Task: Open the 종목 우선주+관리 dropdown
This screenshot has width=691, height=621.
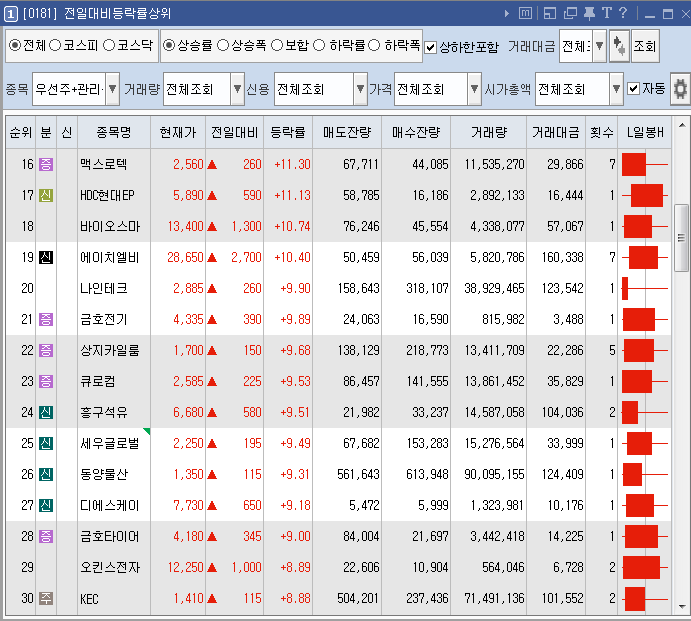Action: click(x=112, y=89)
